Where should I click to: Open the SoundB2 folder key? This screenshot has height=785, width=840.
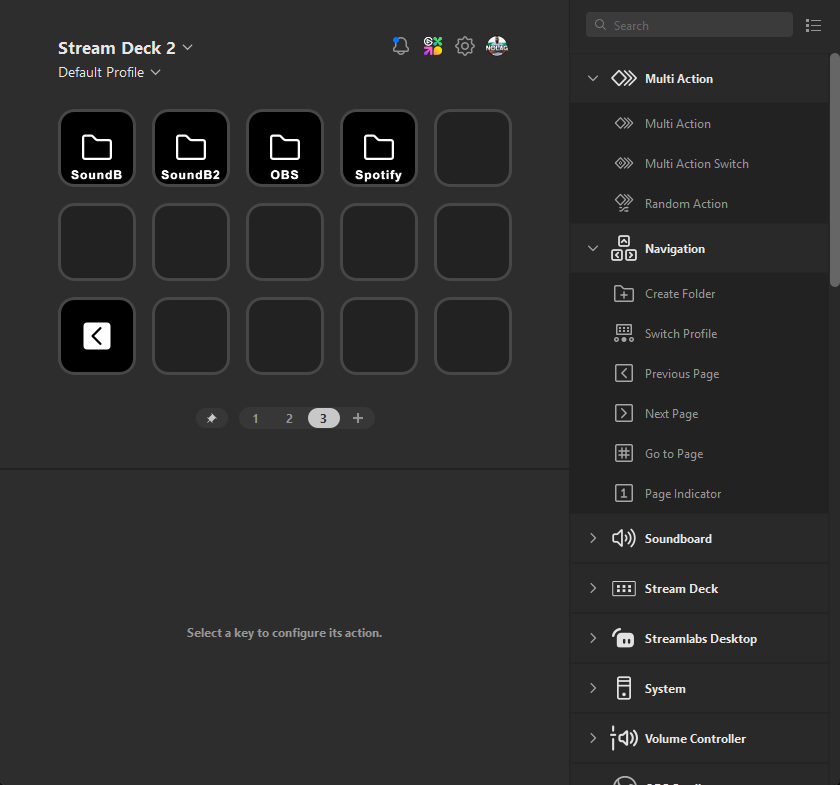(x=191, y=148)
